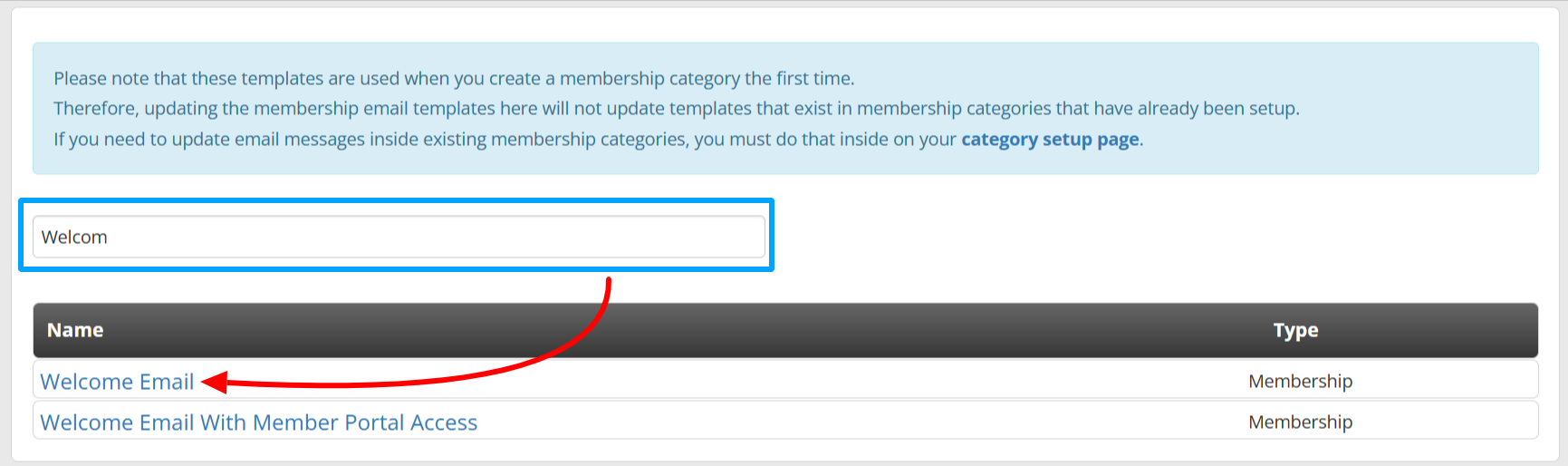Click the curved red arrow's starting tail
The height and width of the screenshot is (466, 1568).
pos(609,282)
